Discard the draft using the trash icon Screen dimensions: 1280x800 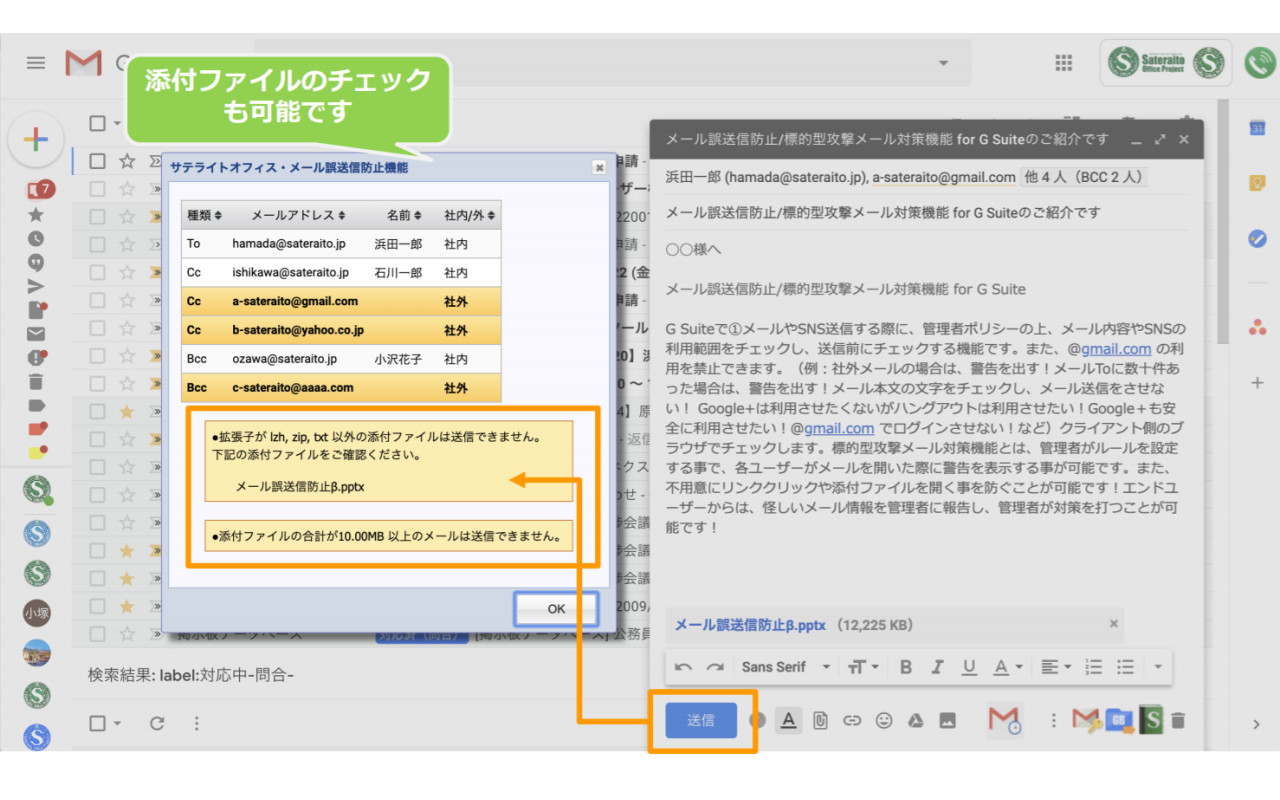click(1180, 720)
